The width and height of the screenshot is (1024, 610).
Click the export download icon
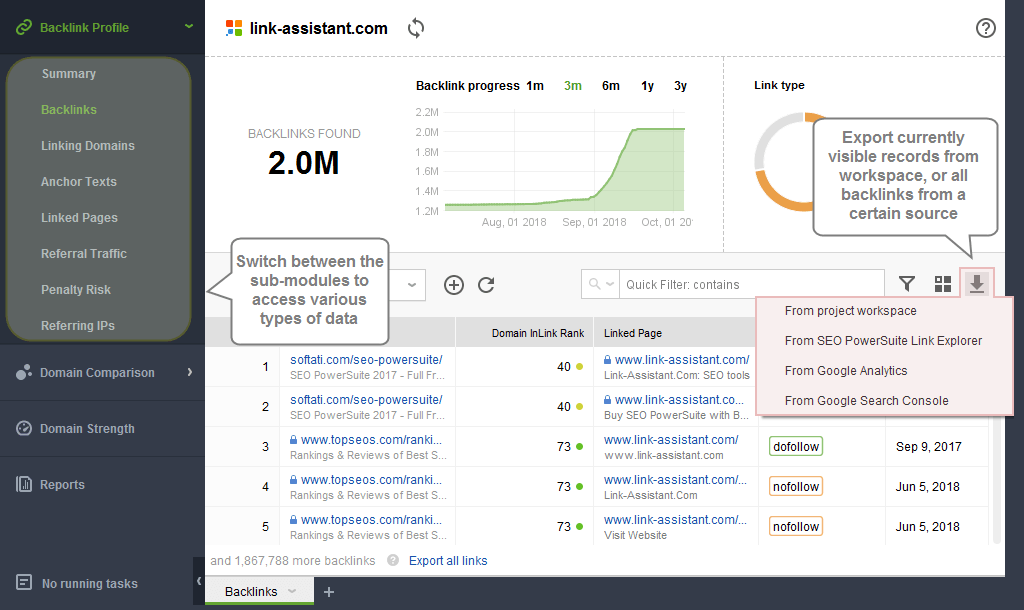pos(976,283)
